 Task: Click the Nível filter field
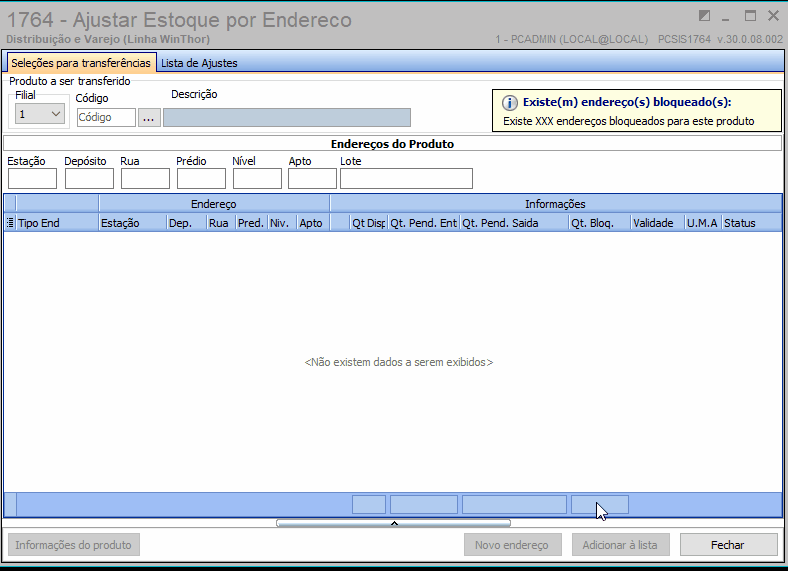pos(257,178)
